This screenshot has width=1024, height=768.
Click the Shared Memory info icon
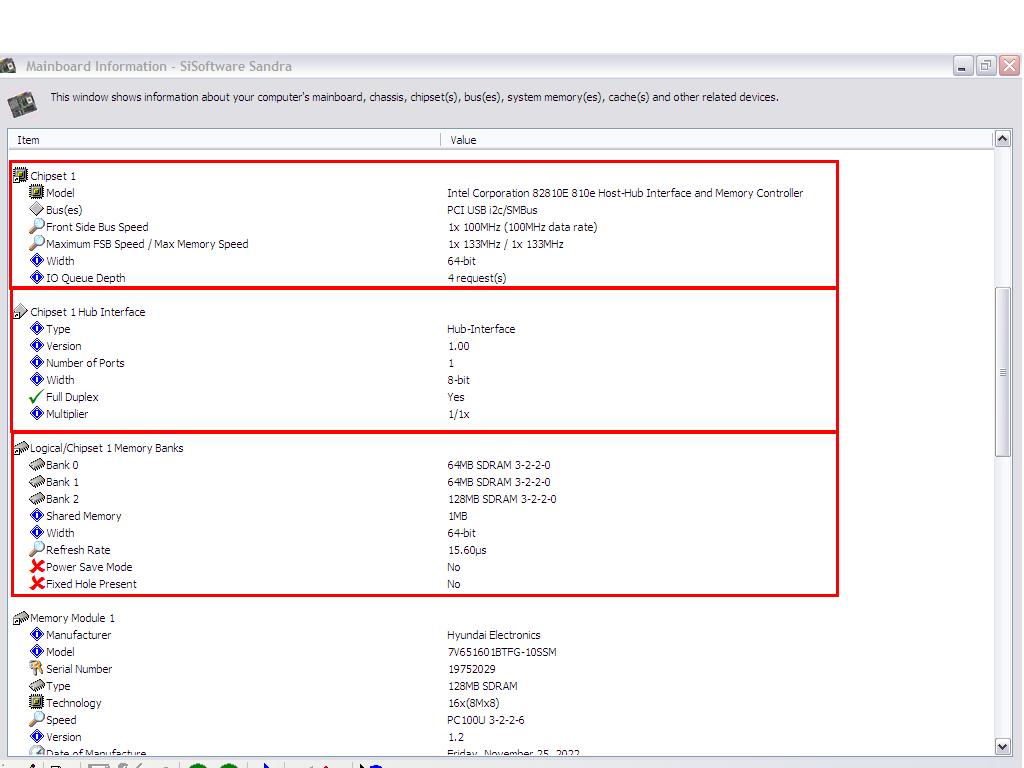click(x=37, y=516)
